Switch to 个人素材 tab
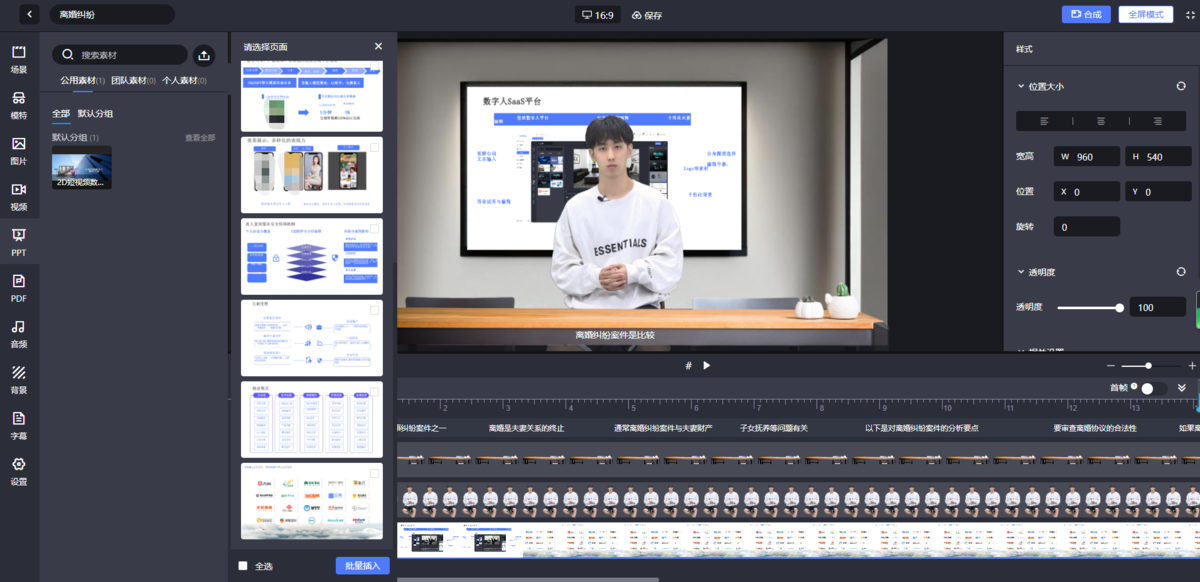The width and height of the screenshot is (1200, 582). pyautogui.click(x=184, y=80)
